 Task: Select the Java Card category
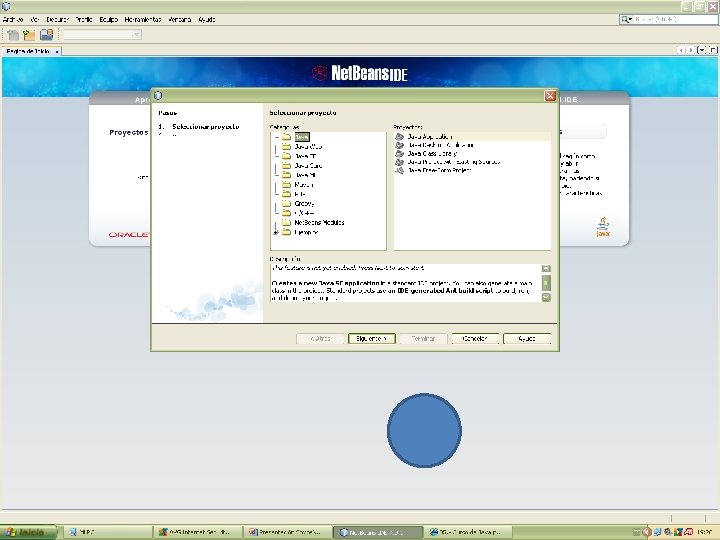point(308,165)
